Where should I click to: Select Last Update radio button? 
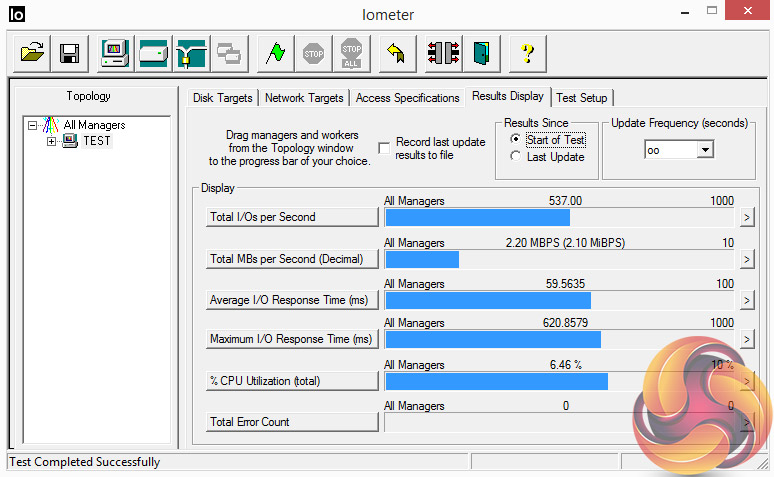click(515, 157)
